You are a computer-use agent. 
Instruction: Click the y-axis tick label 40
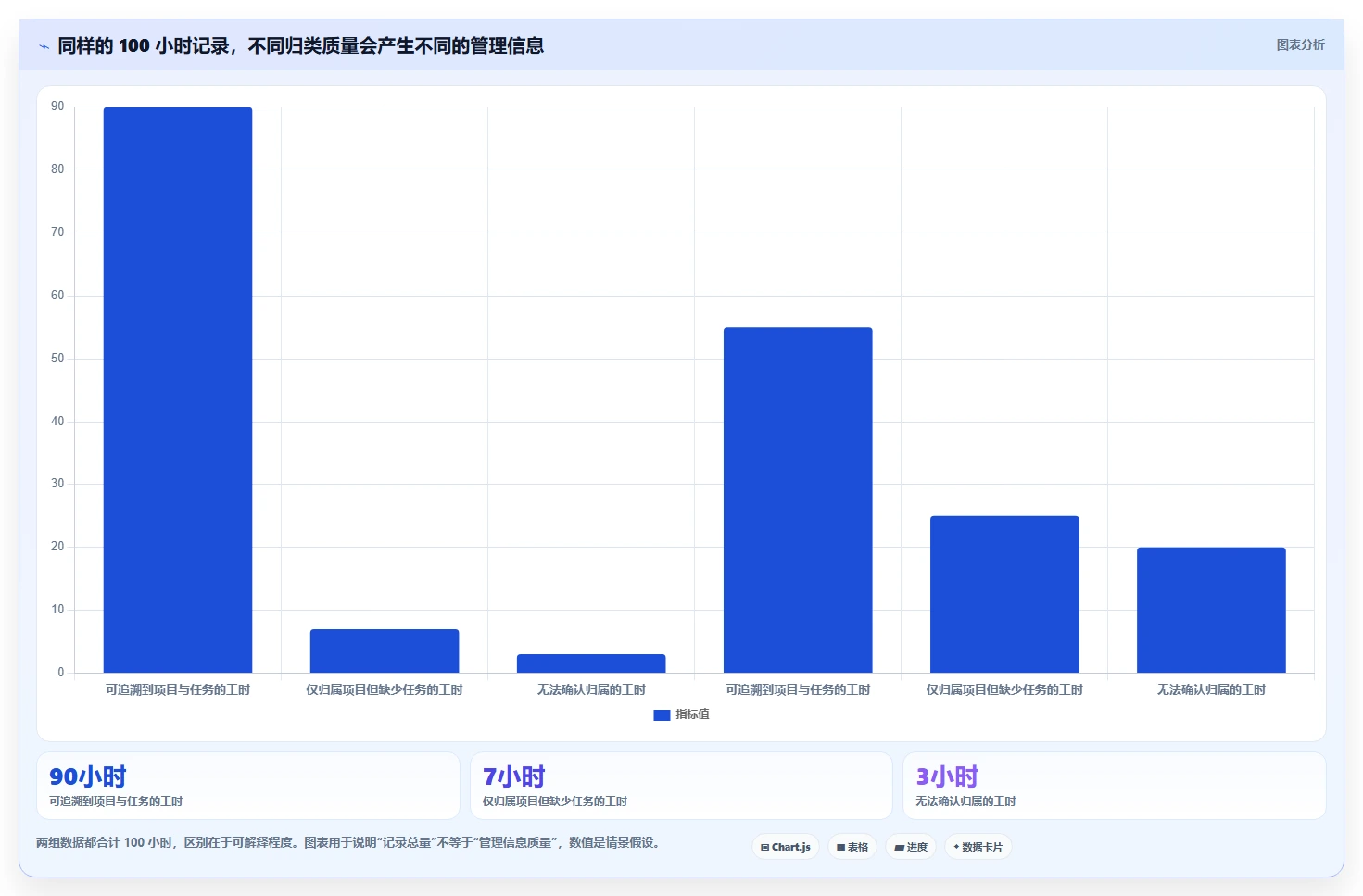(x=57, y=422)
